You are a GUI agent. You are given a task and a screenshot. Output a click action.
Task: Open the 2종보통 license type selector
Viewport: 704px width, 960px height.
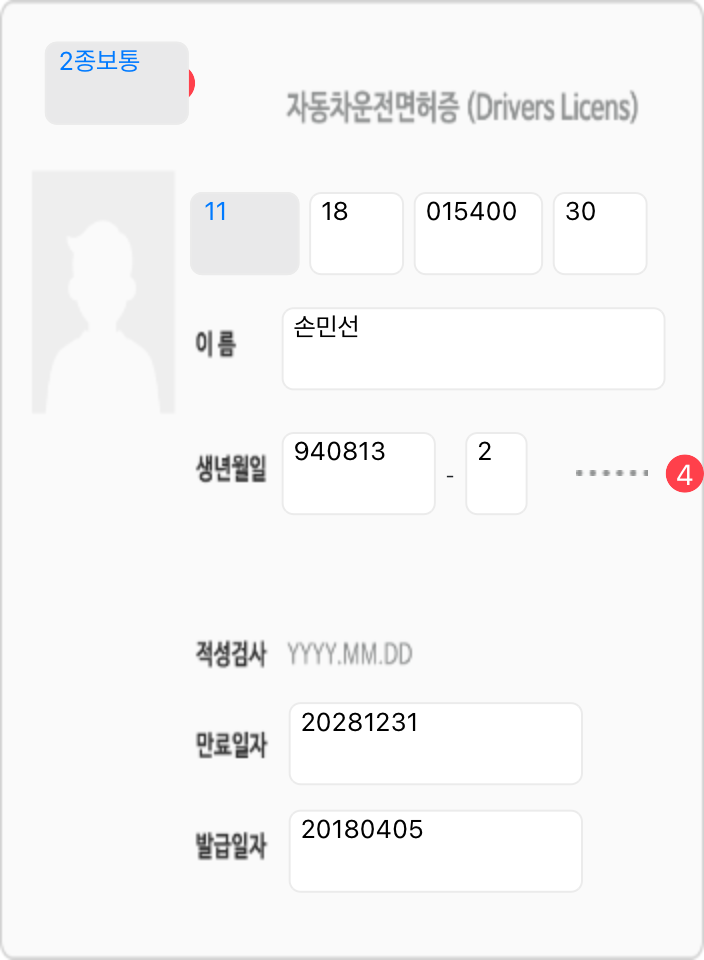117,83
